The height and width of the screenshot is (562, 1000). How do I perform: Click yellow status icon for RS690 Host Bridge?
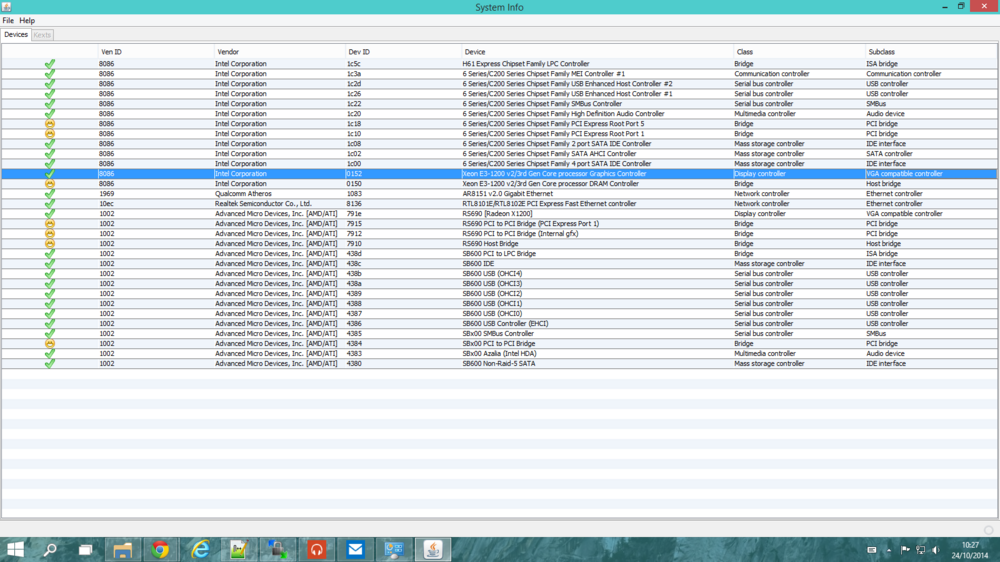tap(50, 244)
